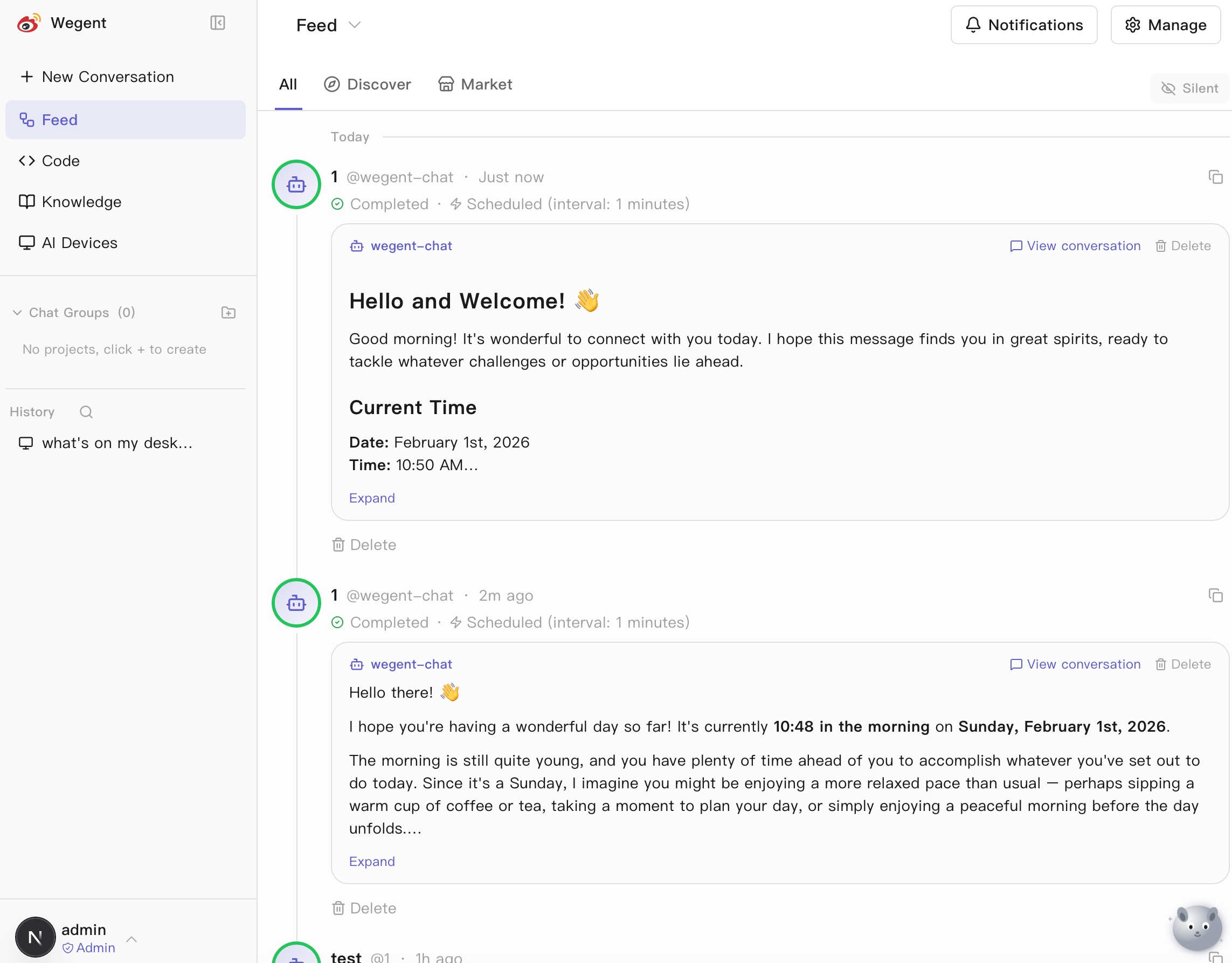Open history search magnifier icon
Viewport: 1232px width, 963px height.
(x=86, y=412)
